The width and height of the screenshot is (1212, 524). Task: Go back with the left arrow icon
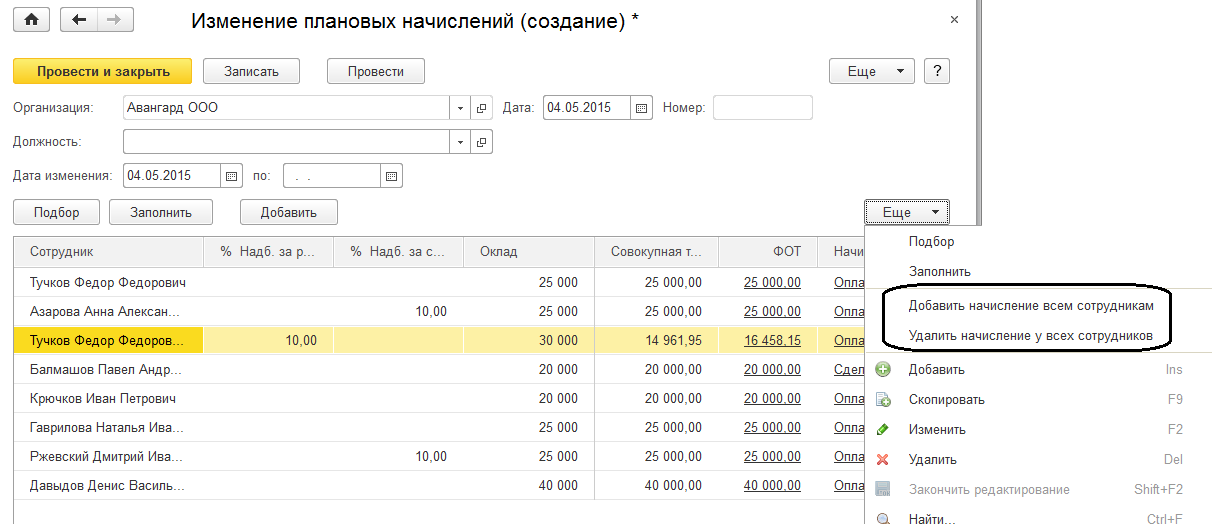(80, 20)
